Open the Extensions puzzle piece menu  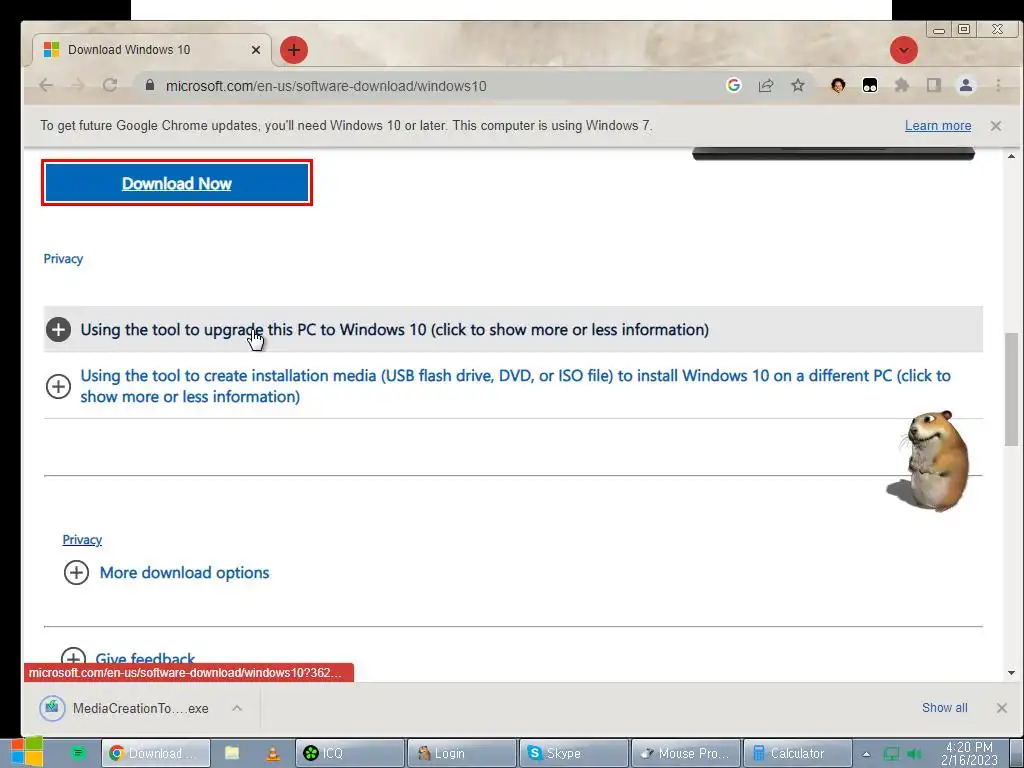click(902, 86)
